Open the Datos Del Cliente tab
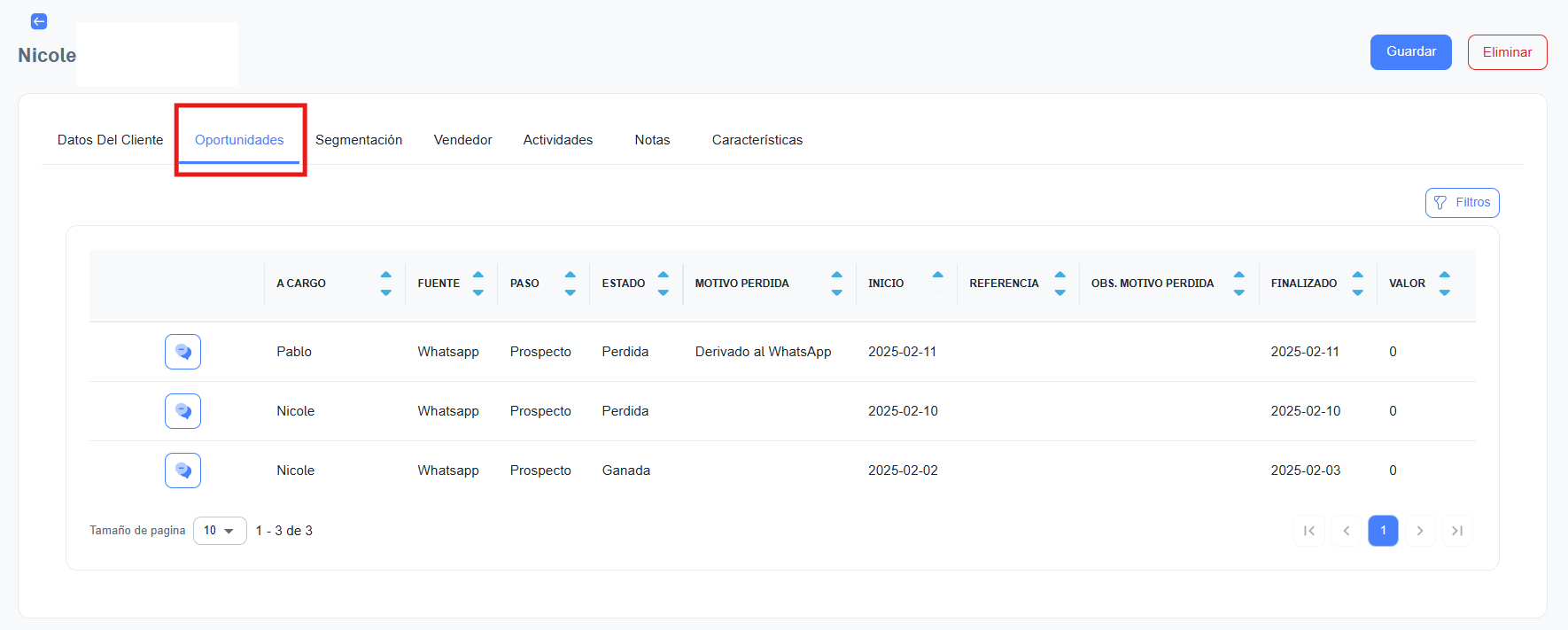 click(x=110, y=140)
